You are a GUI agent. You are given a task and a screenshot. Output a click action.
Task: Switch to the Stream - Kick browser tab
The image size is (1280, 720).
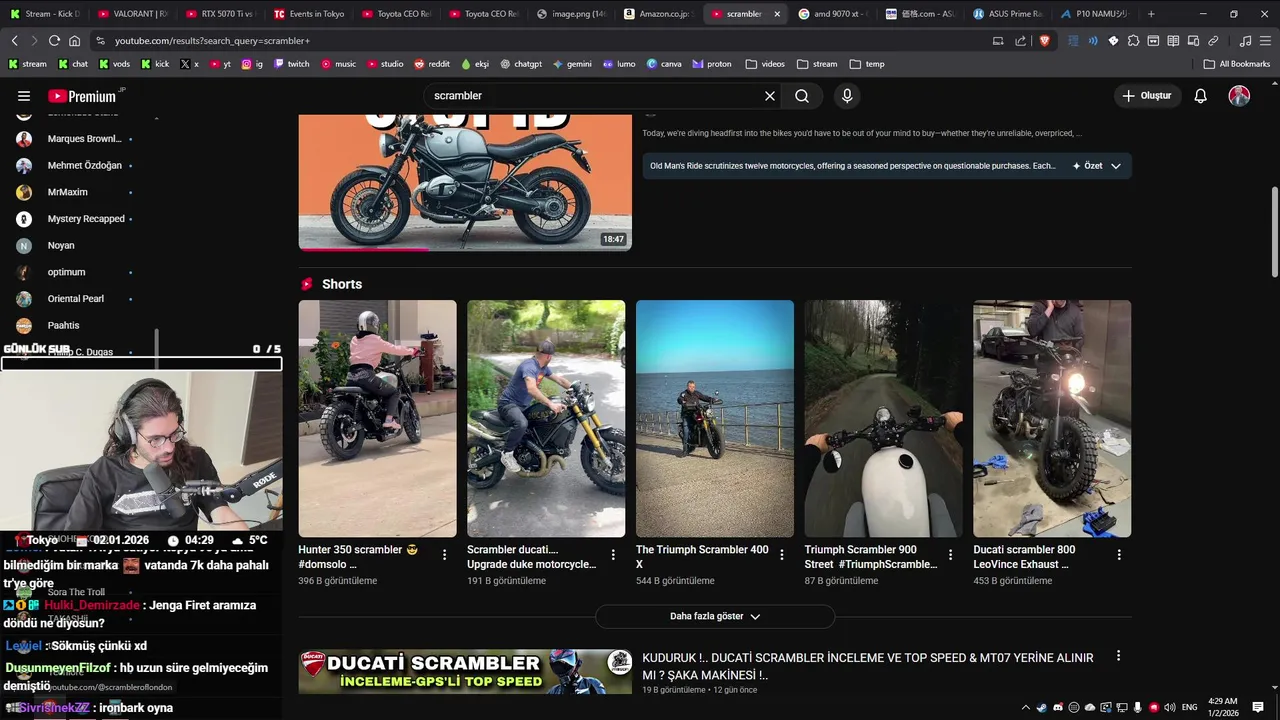tap(45, 14)
